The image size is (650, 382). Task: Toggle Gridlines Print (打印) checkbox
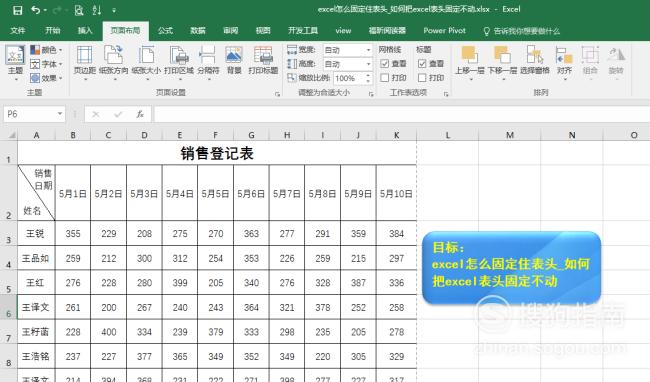coord(384,77)
